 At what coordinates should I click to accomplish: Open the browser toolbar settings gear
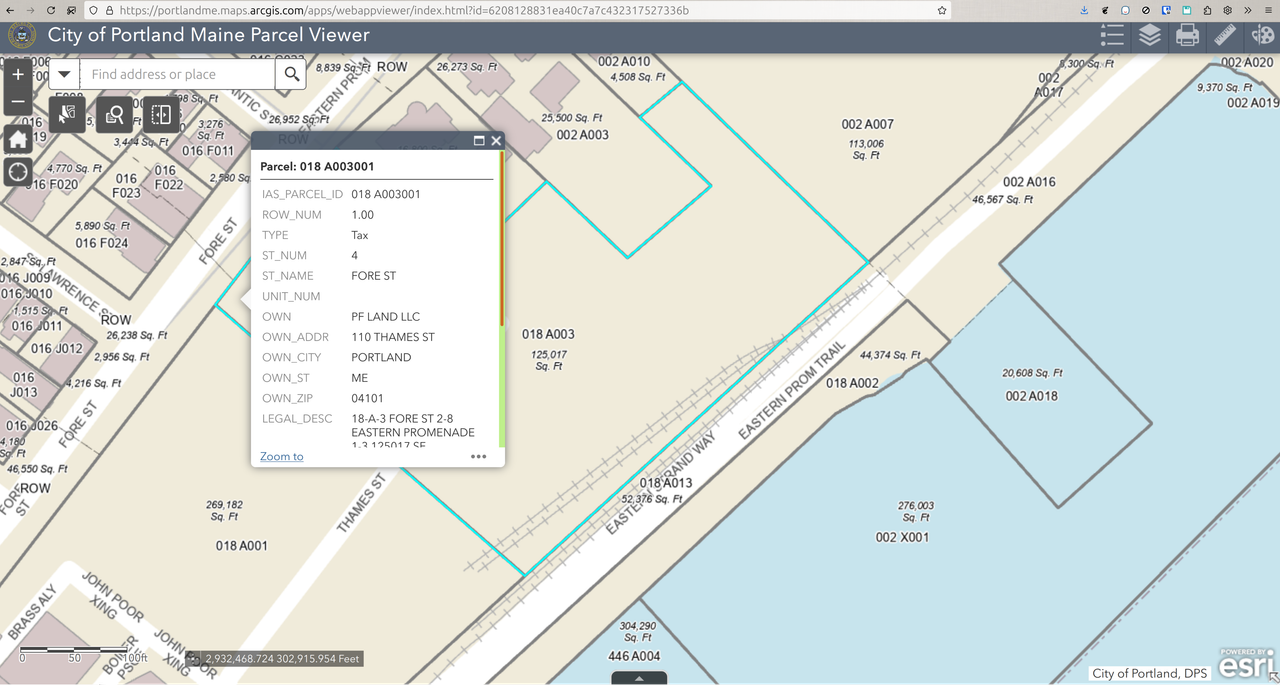(x=1227, y=10)
